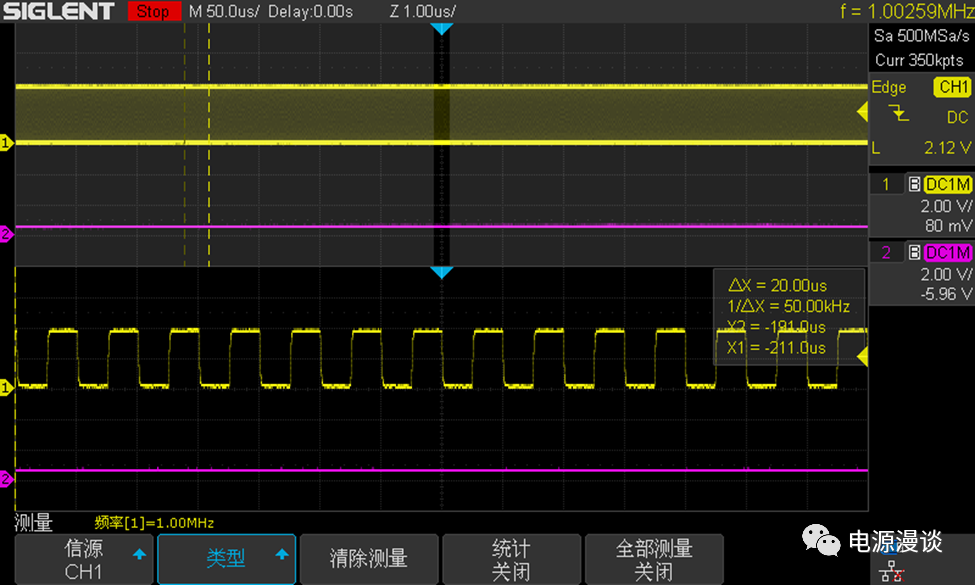Select the yellow DC1M channel 1 coupling badge

947,184
